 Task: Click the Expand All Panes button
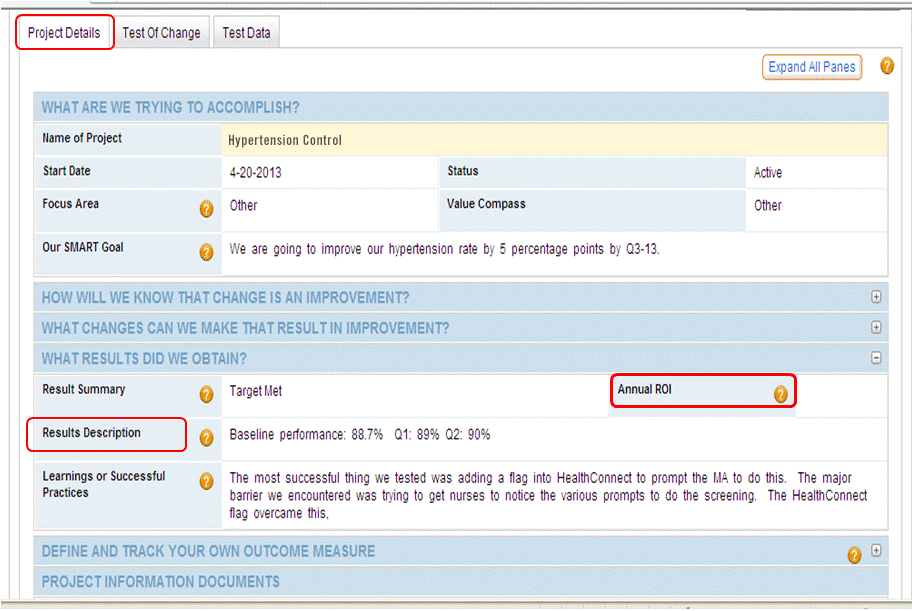coord(811,67)
